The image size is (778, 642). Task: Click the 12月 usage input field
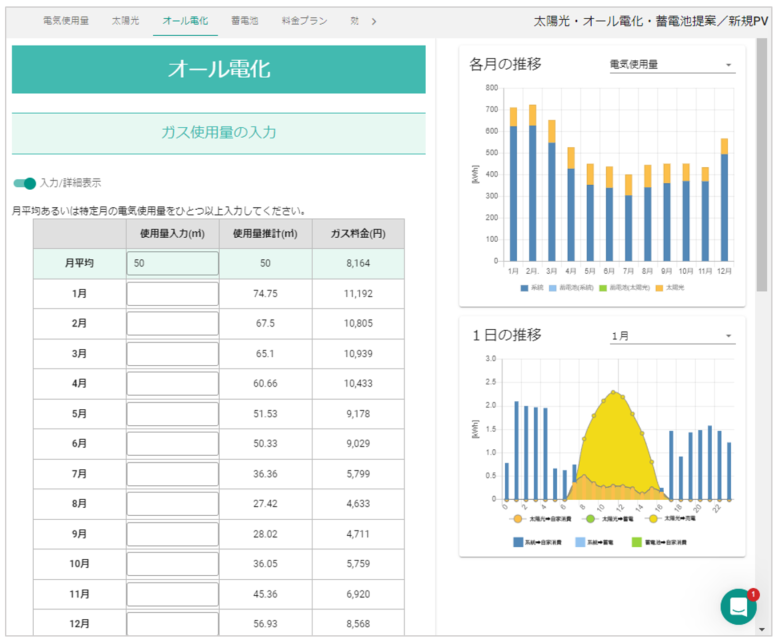click(172, 624)
